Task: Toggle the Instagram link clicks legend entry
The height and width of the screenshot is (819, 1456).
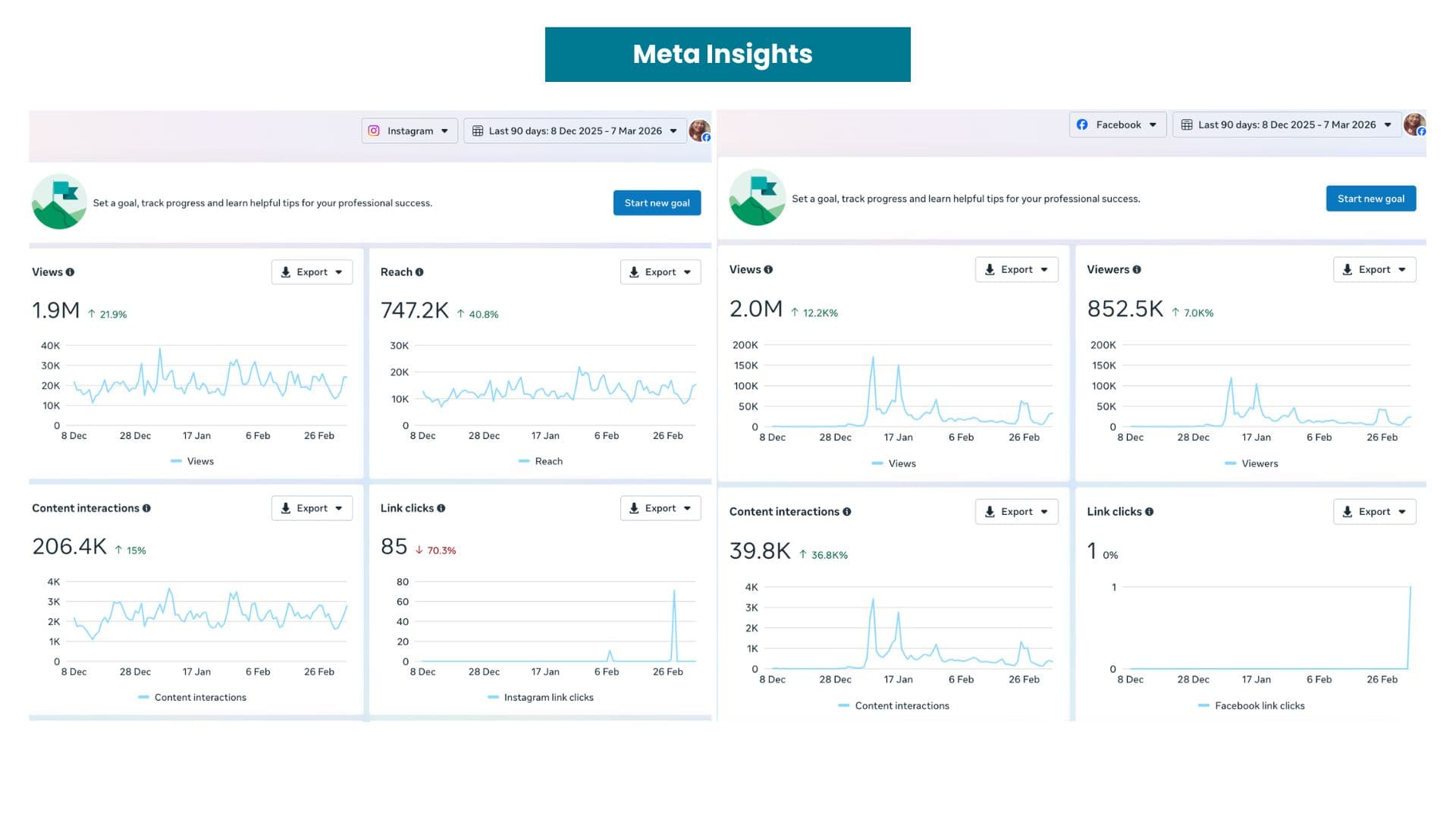Action: [541, 698]
